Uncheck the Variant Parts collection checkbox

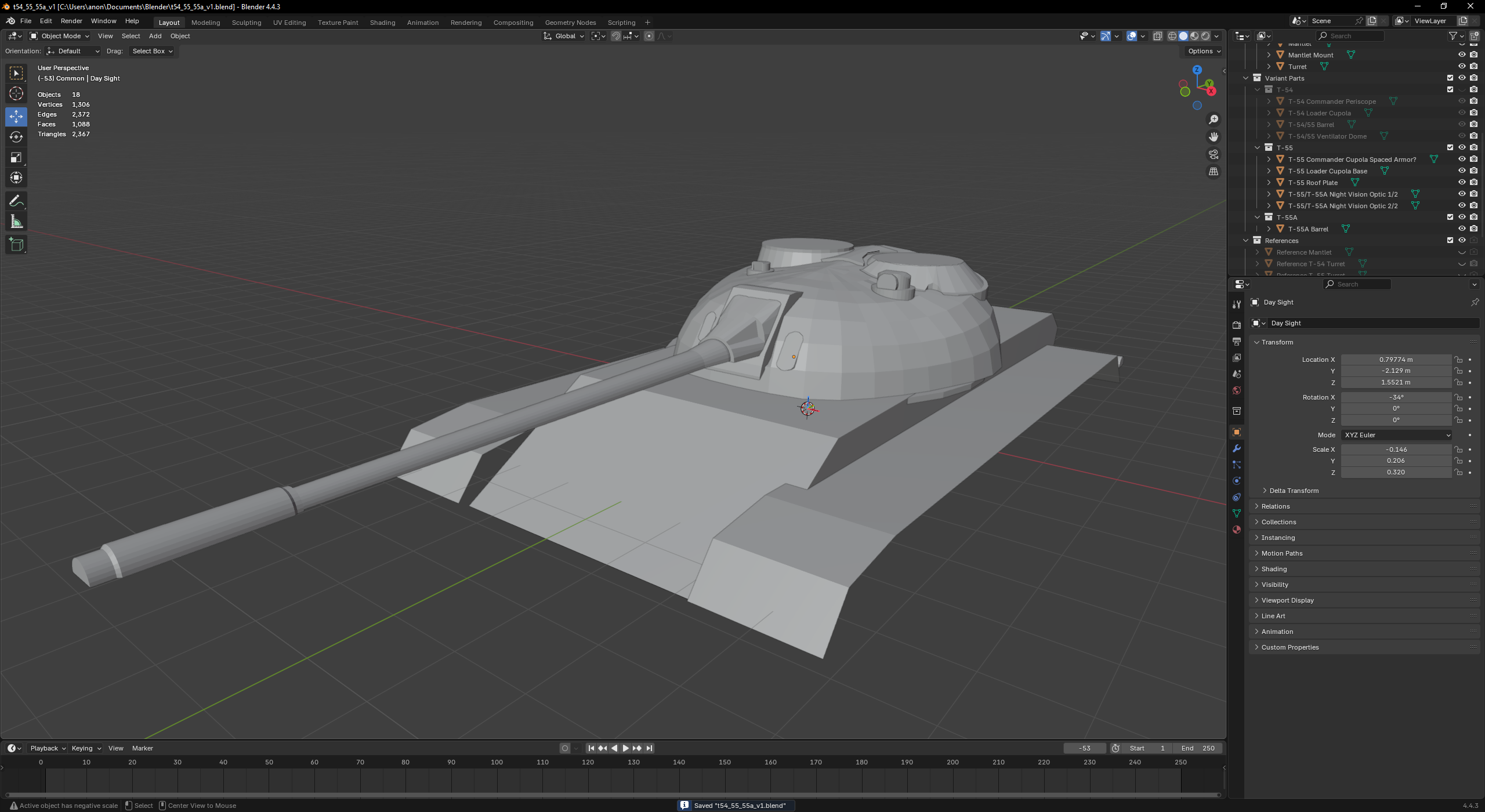[x=1450, y=78]
